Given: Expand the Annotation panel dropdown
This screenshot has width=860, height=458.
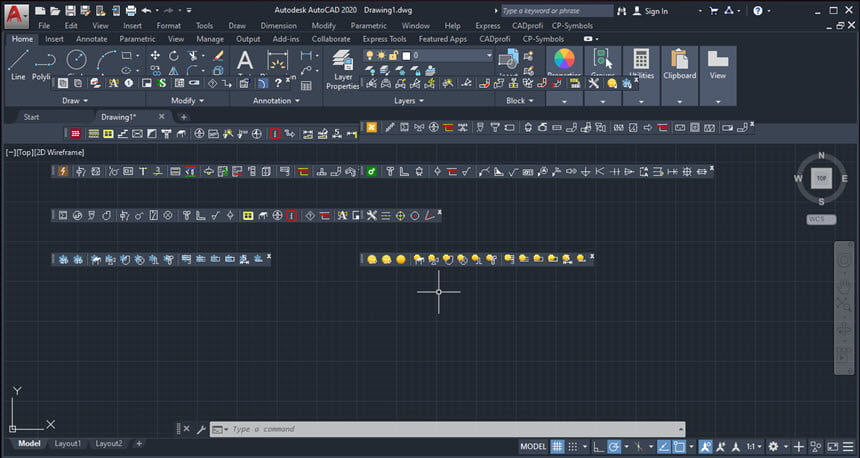Looking at the screenshot, I should (276, 100).
